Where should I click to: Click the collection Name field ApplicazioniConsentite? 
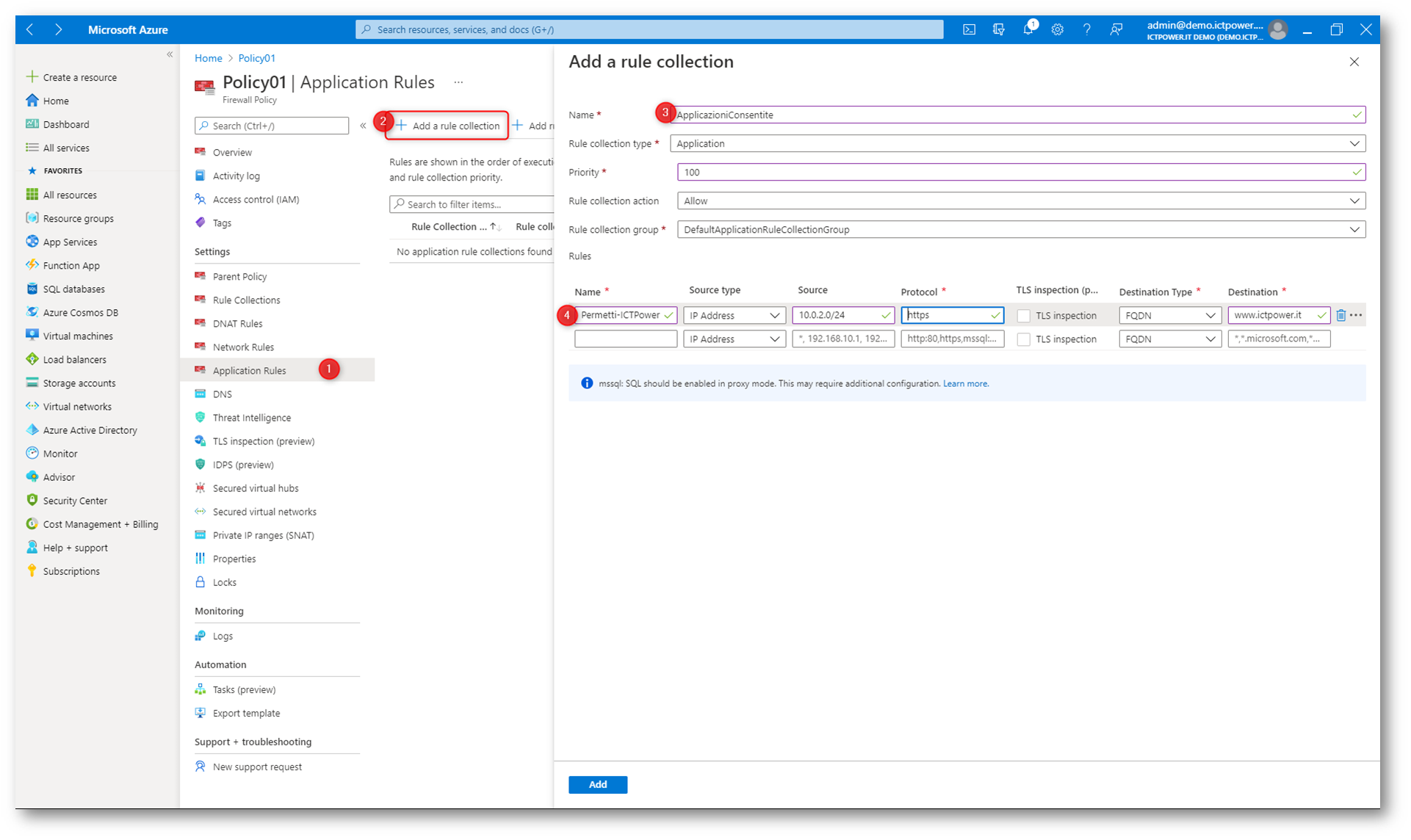[1017, 115]
